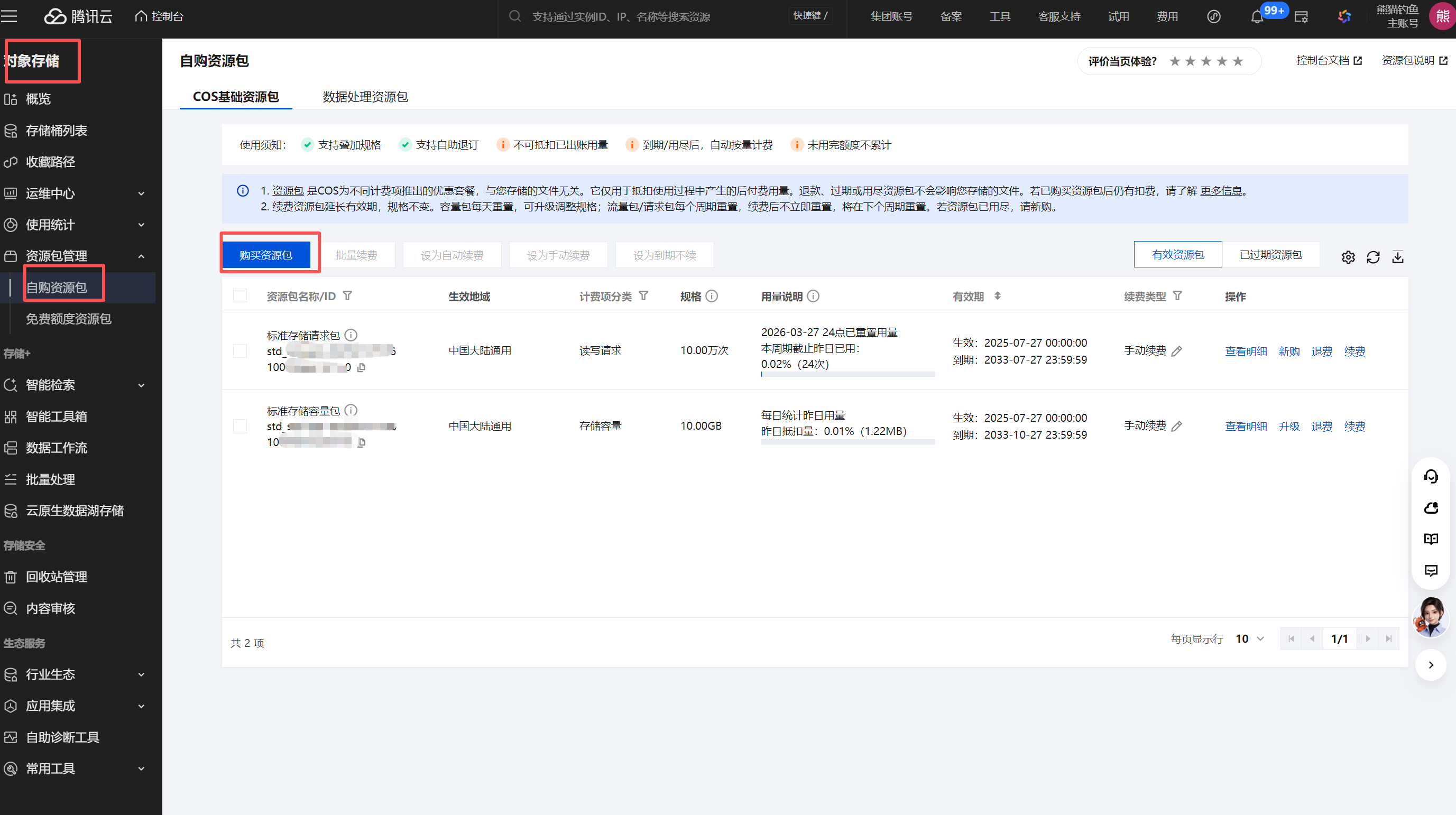The height and width of the screenshot is (815, 1456).
Task: Open table settings gear icon
Action: pyautogui.click(x=1348, y=257)
